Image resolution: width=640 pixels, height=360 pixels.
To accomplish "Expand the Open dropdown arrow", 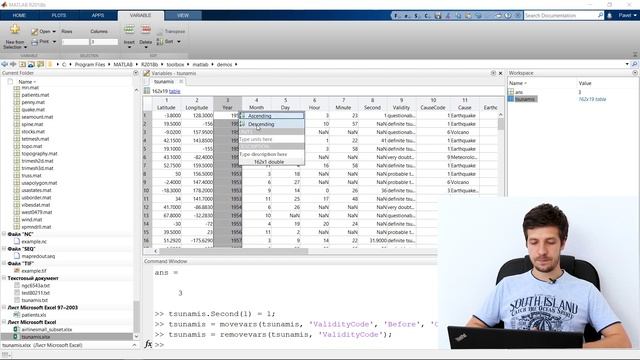I will coord(54,31).
